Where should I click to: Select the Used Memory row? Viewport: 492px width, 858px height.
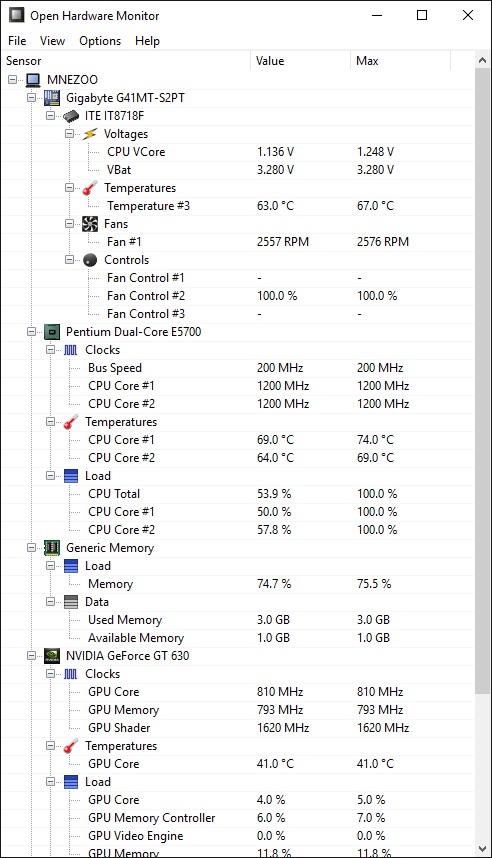click(x=238, y=620)
